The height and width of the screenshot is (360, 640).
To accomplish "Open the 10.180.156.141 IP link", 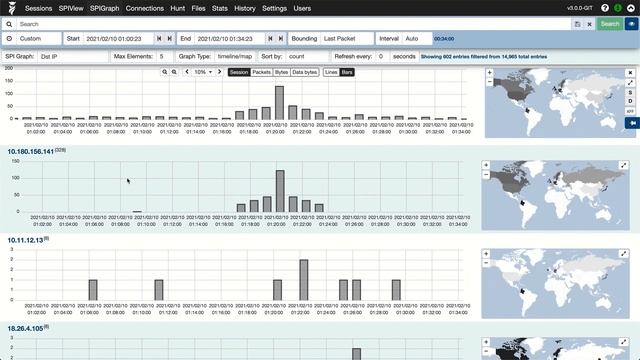I will pyautogui.click(x=31, y=151).
